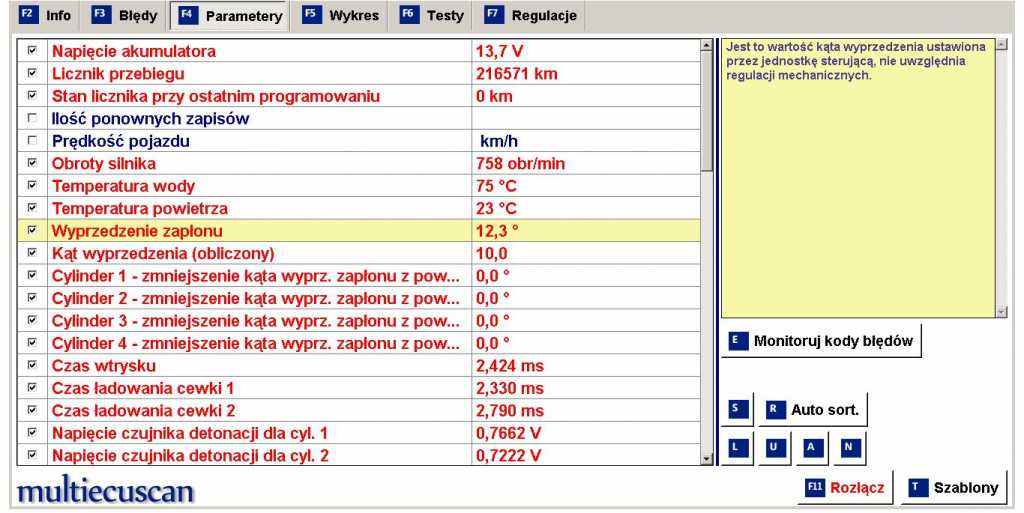Click the A shortcut button
Image resolution: width=1024 pixels, height=513 pixels.
(812, 447)
